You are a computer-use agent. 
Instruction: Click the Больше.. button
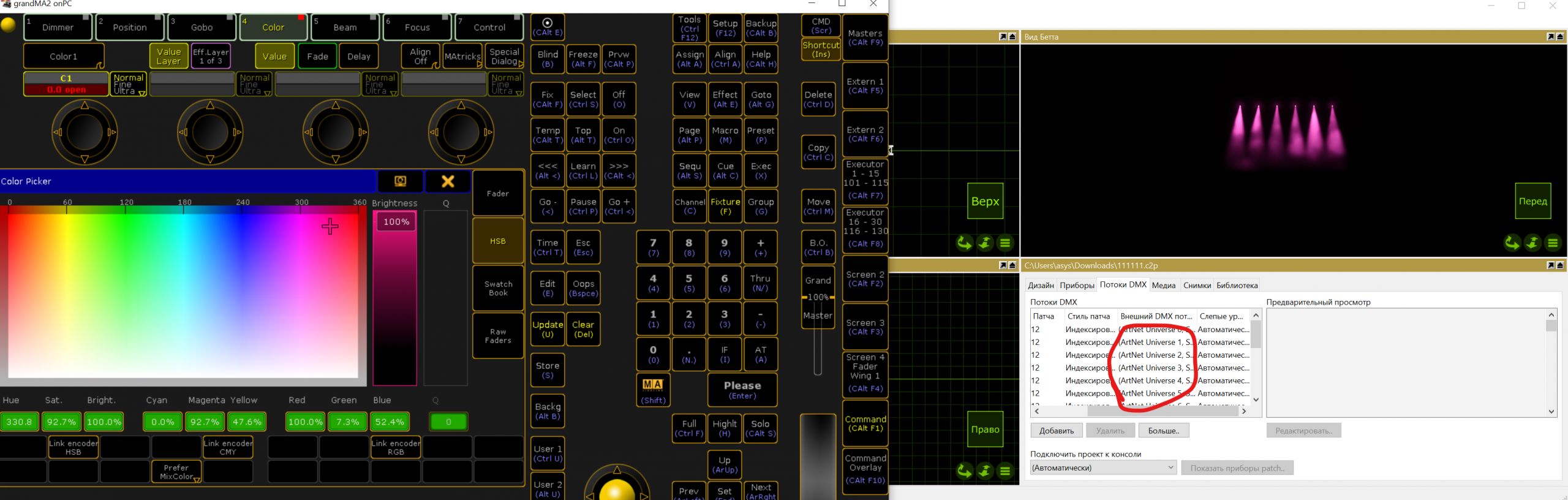click(1163, 431)
